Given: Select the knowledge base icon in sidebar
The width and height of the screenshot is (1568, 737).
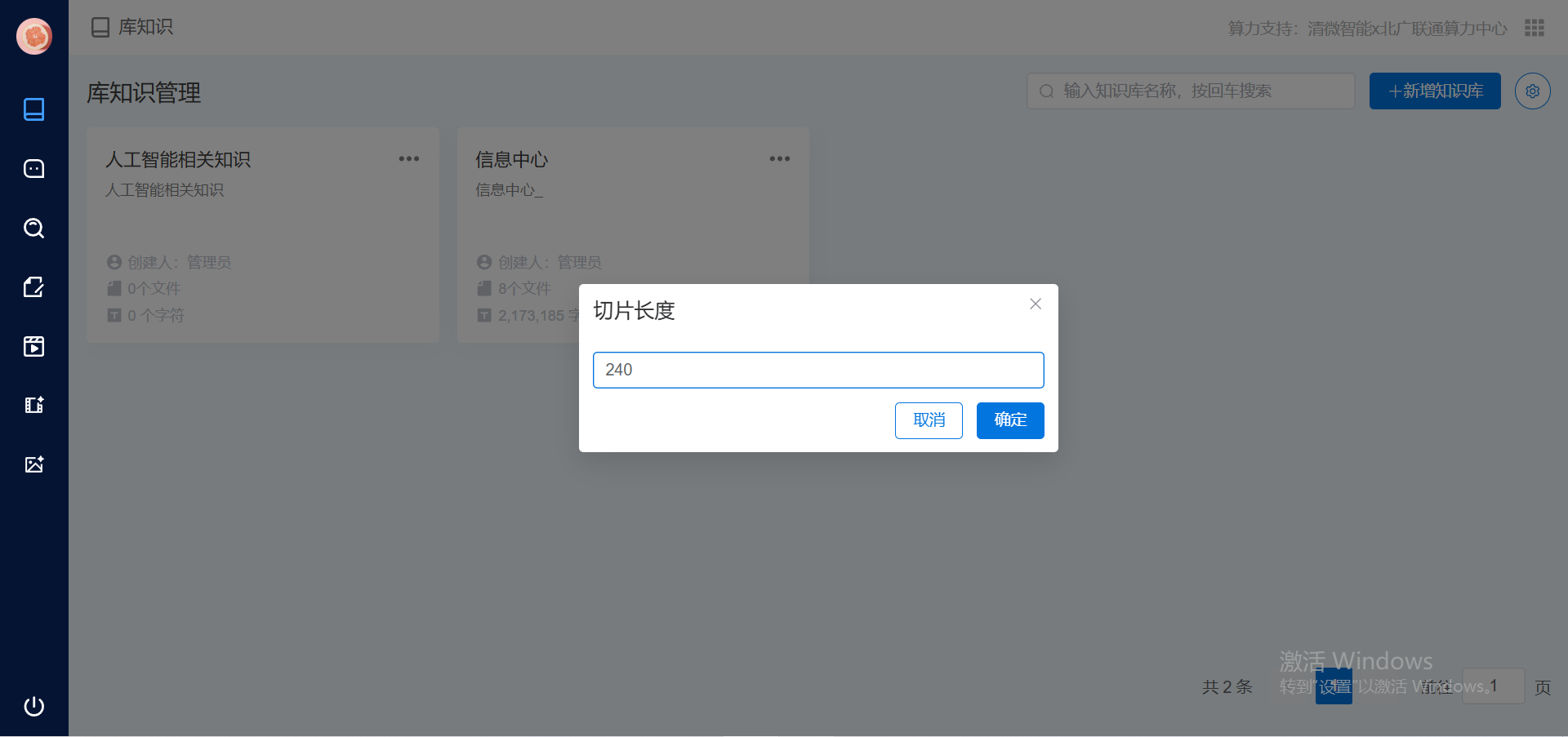Looking at the screenshot, I should [33, 109].
